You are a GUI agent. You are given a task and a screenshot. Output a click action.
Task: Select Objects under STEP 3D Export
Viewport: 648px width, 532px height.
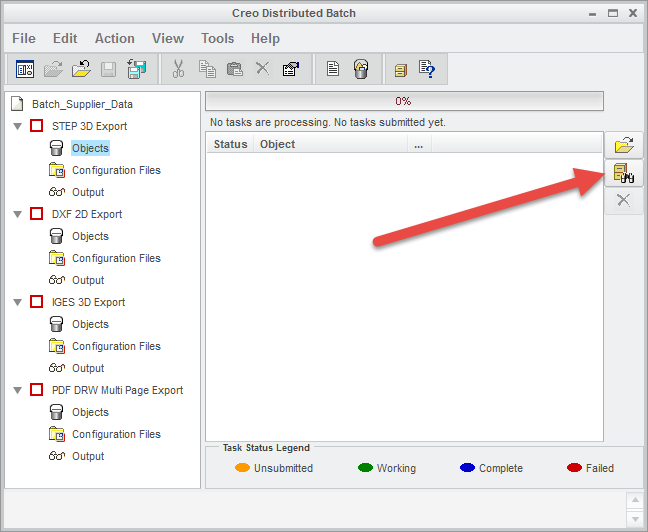tap(90, 148)
